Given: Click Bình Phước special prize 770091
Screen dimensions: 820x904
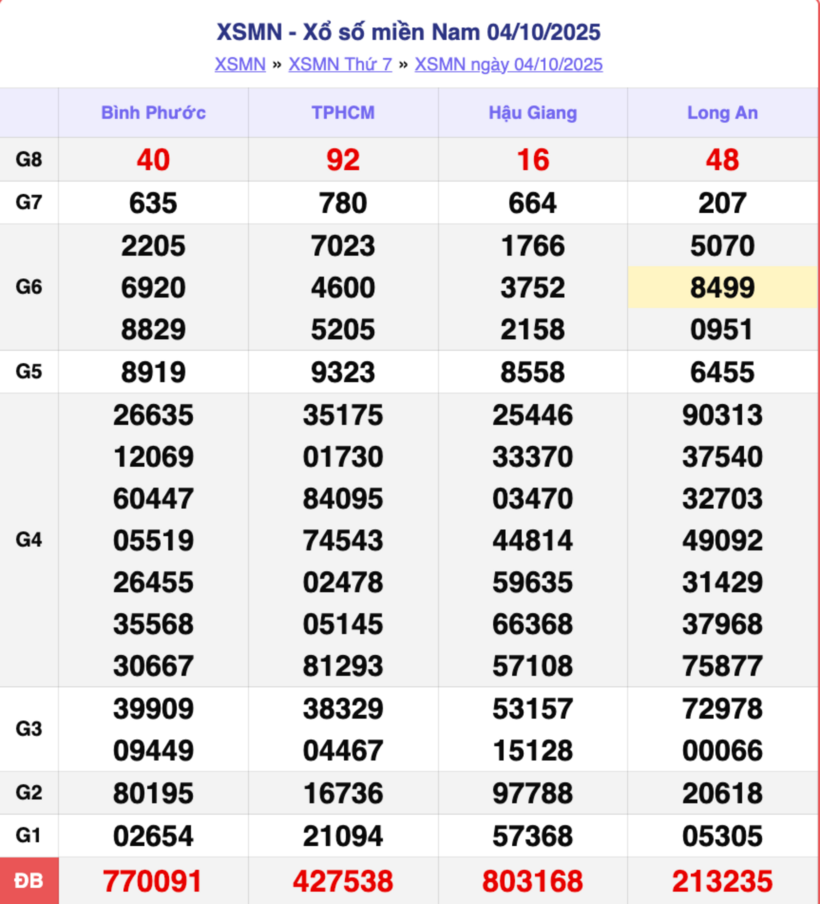Looking at the screenshot, I should coord(153,881).
